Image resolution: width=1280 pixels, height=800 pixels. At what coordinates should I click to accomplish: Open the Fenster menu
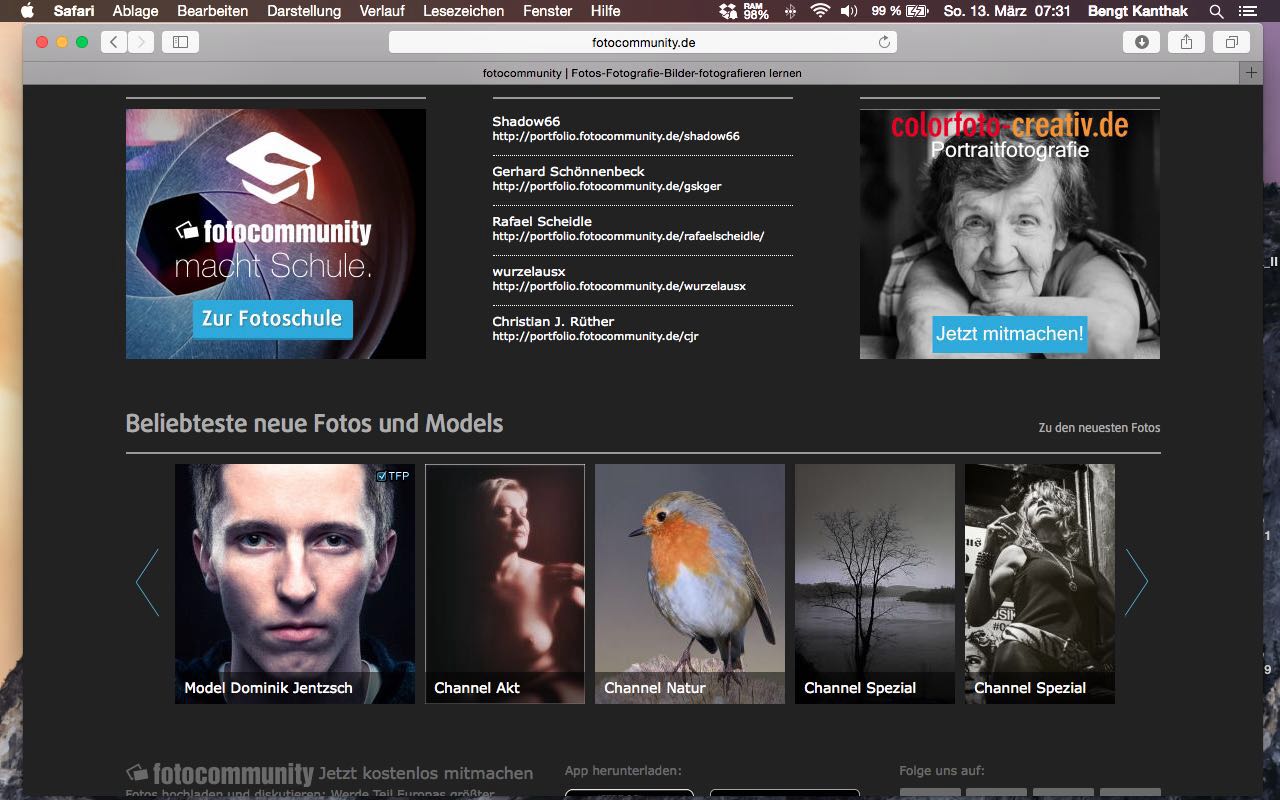(547, 11)
